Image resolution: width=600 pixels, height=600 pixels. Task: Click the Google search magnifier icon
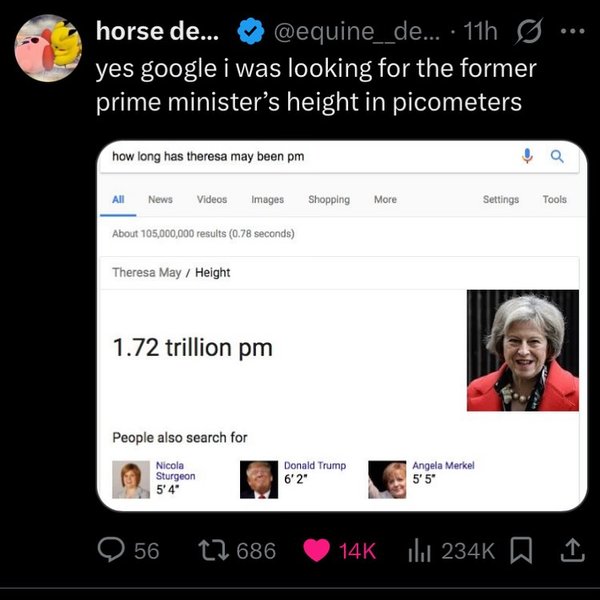(557, 157)
